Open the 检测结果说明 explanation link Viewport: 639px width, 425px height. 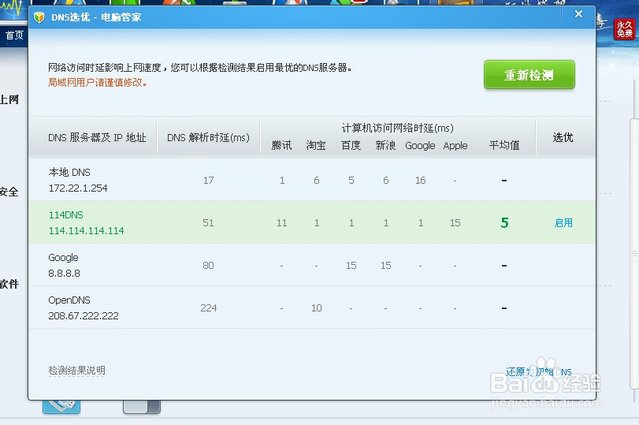[x=77, y=370]
